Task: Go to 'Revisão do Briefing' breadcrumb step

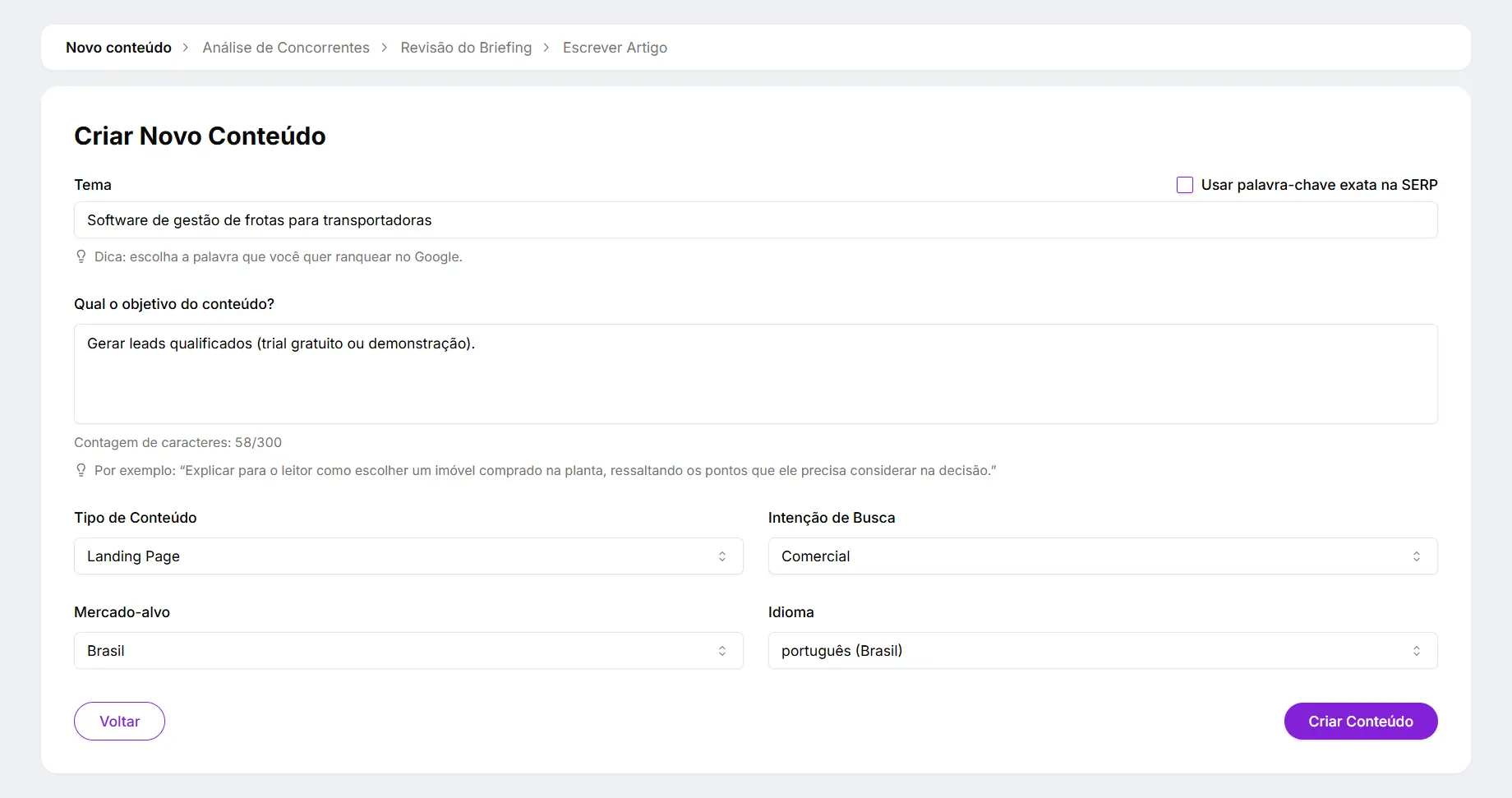Action: [466, 48]
